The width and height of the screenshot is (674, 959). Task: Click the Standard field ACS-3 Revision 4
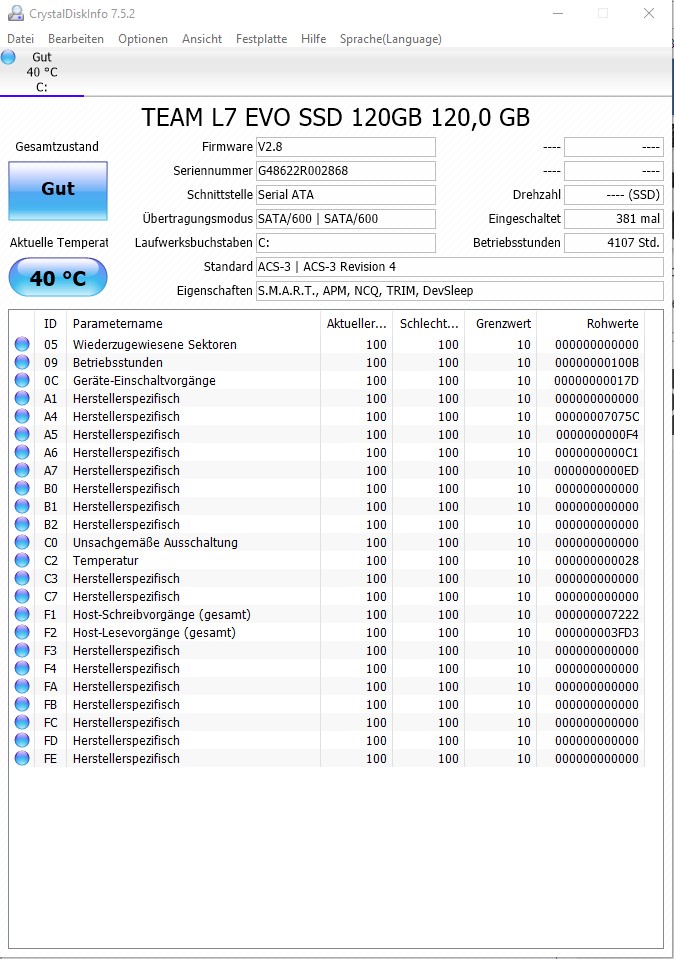(459, 267)
